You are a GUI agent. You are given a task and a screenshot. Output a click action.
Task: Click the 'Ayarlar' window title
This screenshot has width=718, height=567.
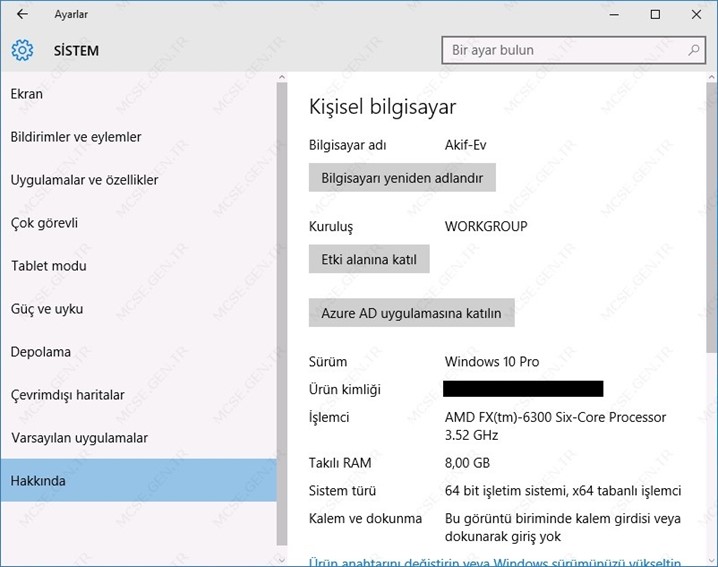[x=71, y=15]
